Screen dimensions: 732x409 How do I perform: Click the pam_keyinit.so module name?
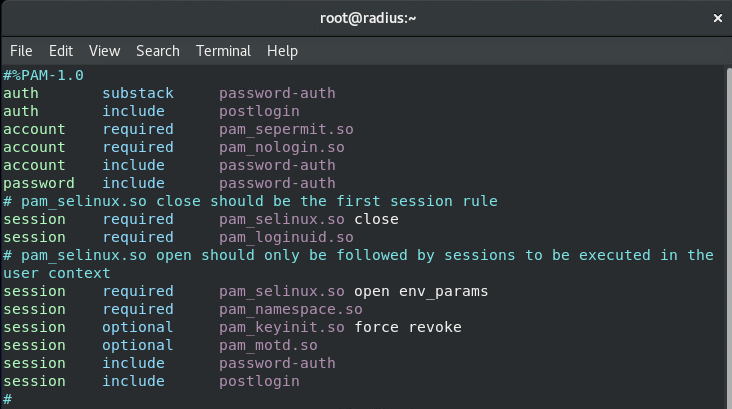click(x=281, y=327)
